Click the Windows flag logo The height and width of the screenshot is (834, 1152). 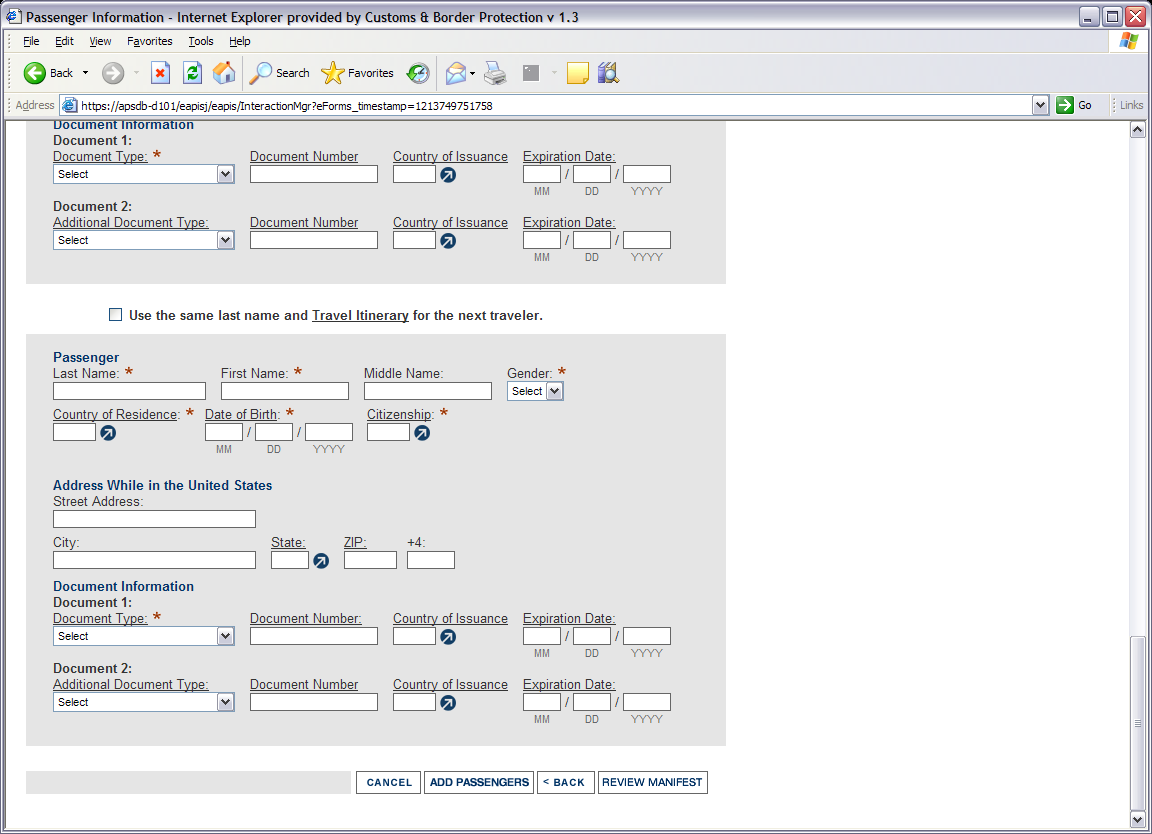tap(1129, 41)
